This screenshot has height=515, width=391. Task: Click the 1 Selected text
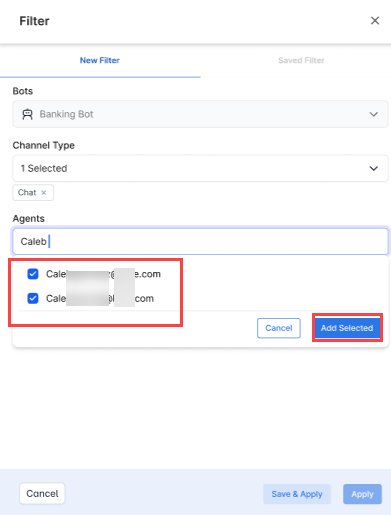pyautogui.click(x=44, y=168)
